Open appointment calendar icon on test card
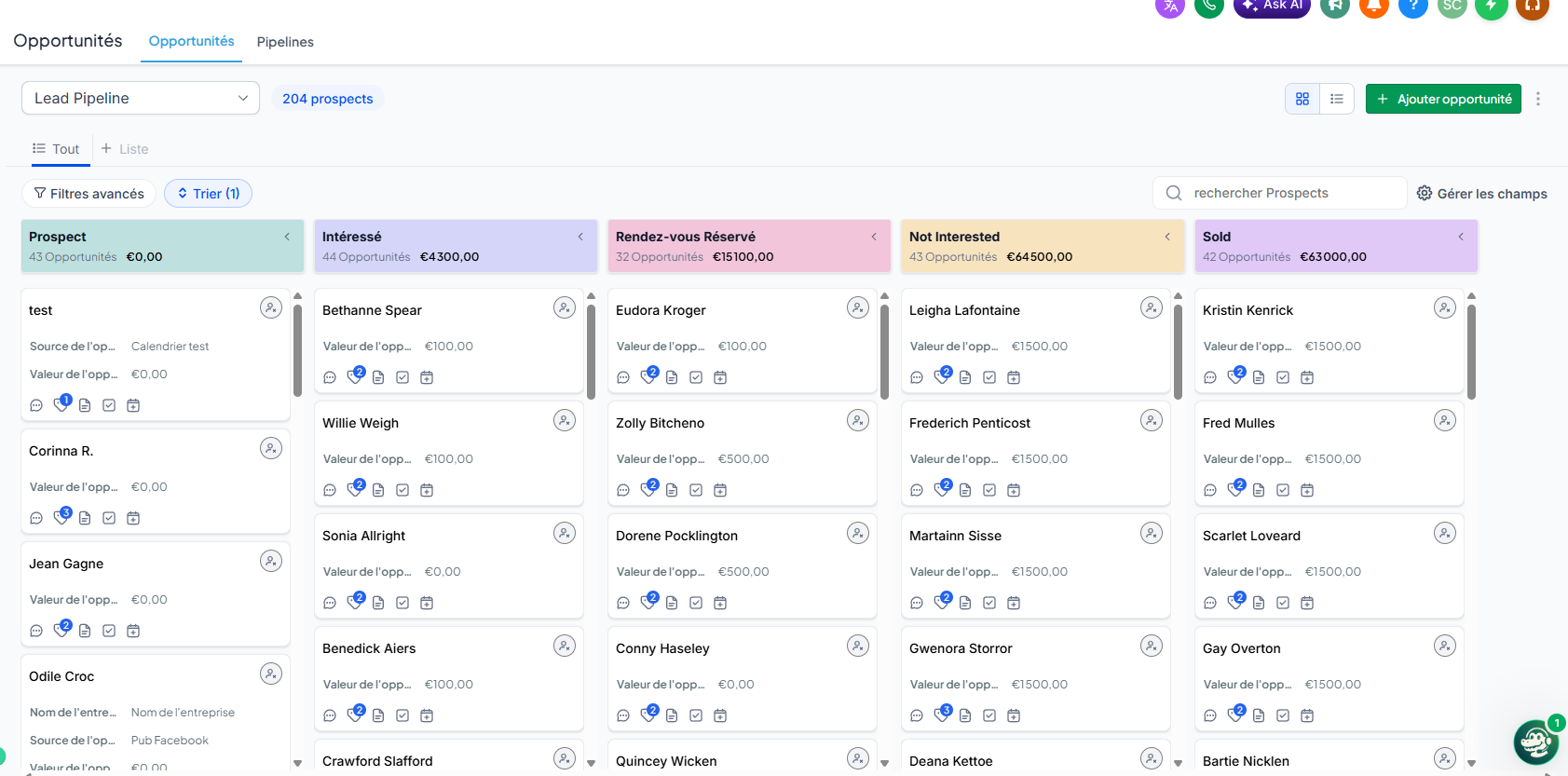This screenshot has height=776, width=1568. coord(133,405)
